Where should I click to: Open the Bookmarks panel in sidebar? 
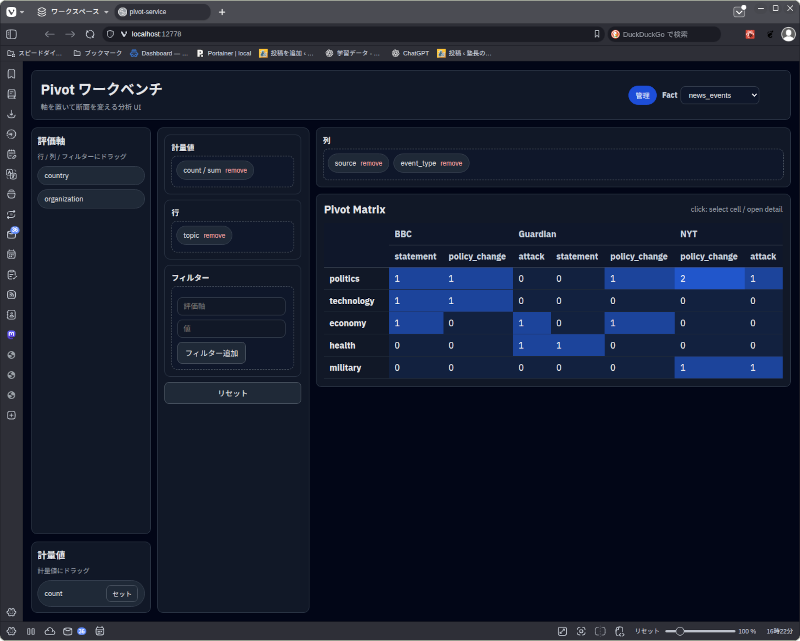click(x=11, y=74)
